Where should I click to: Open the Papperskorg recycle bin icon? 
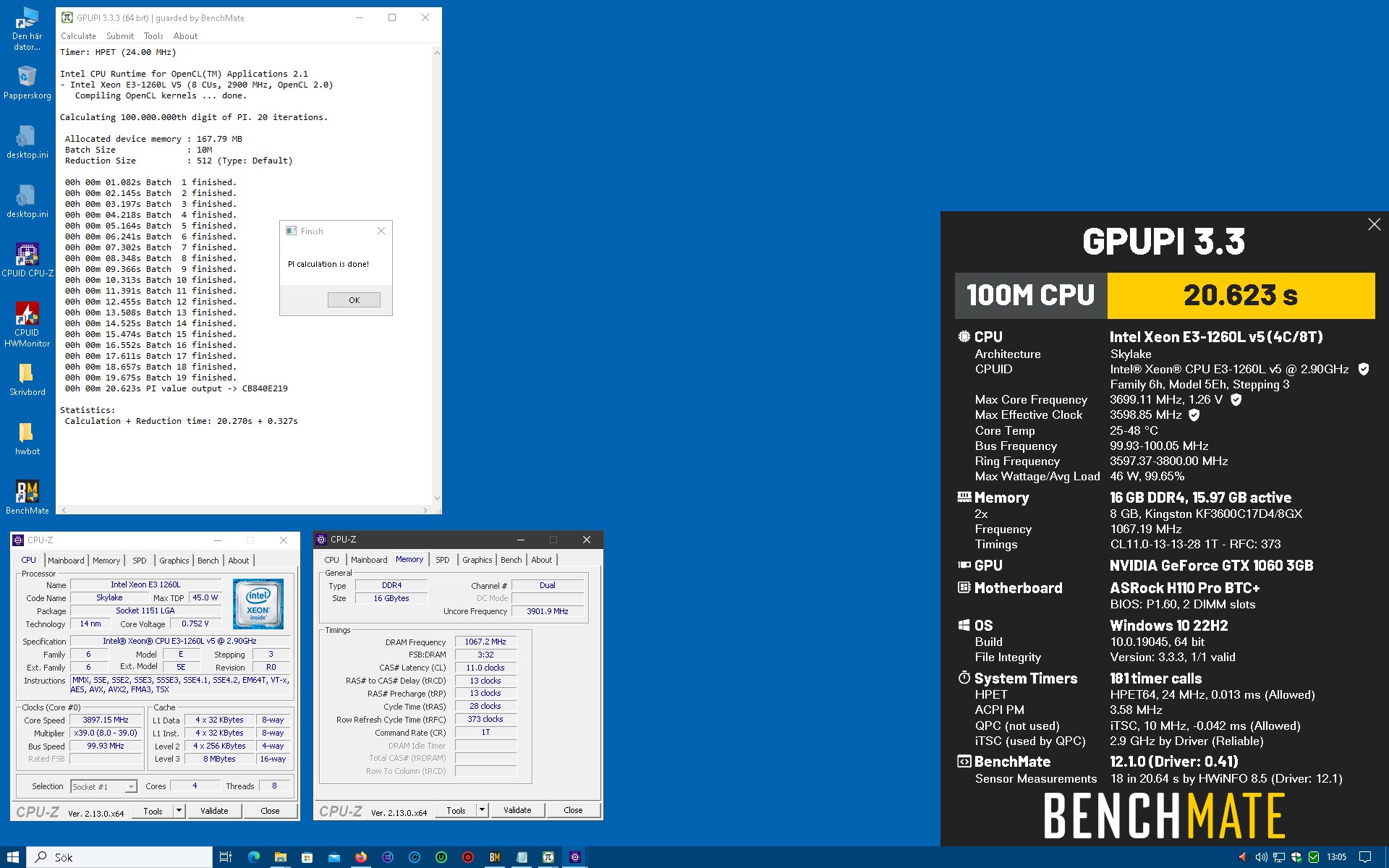[27, 82]
